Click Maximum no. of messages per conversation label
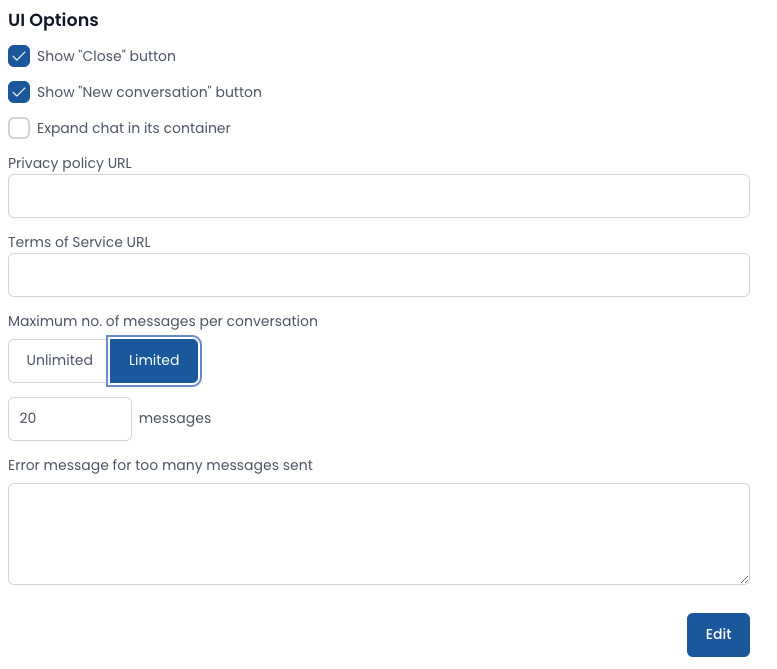 pos(163,321)
